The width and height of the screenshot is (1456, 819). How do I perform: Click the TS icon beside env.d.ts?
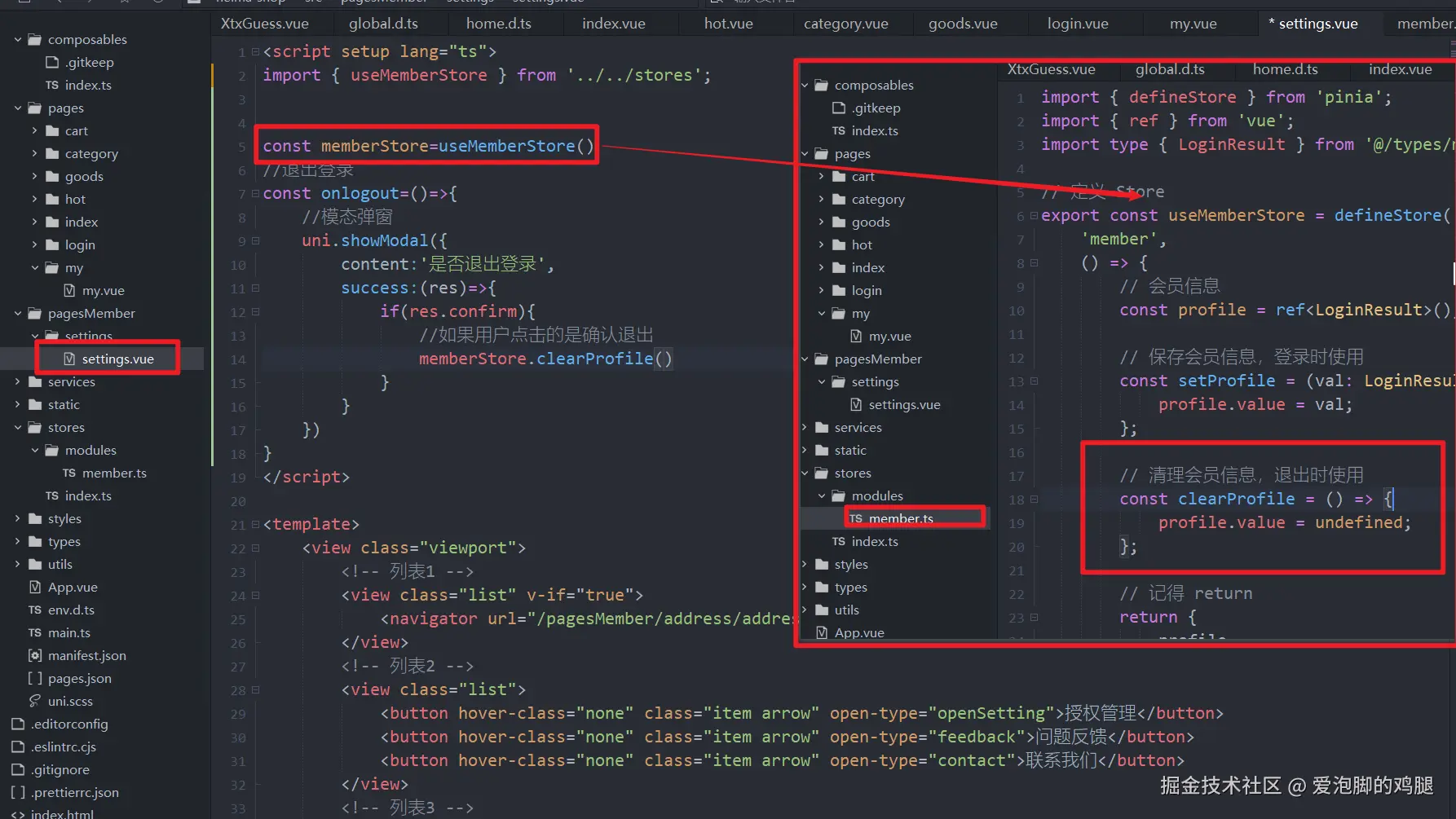(35, 610)
